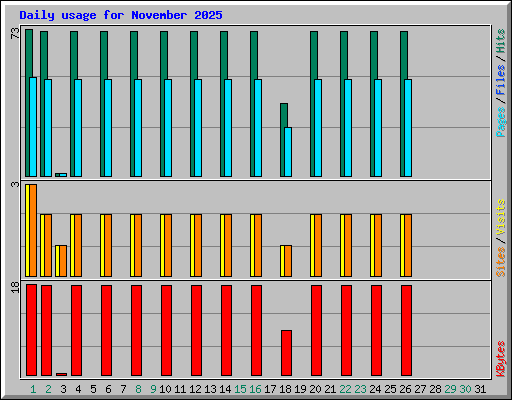Screen dimensions: 512x400
Task: Select the yellow 'Visits' legend label
Action: click(x=500, y=217)
